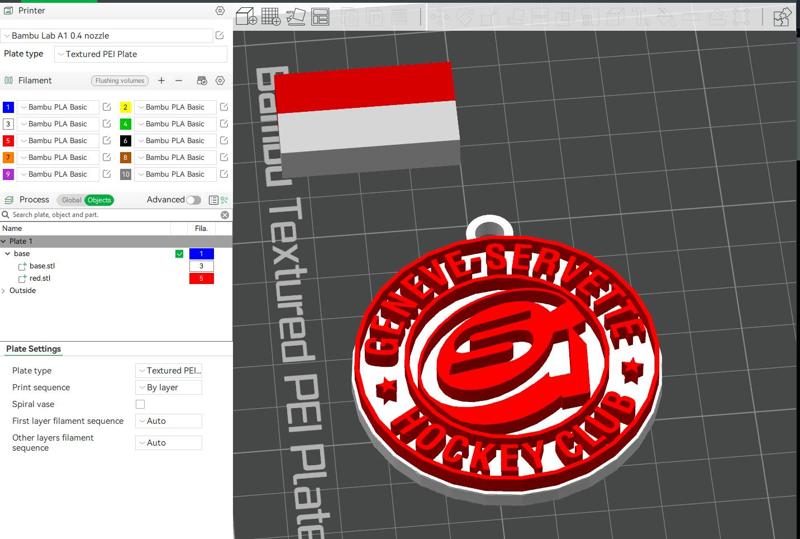Click the red filament 5 color swatch
The height and width of the screenshot is (539, 800).
tap(8, 140)
